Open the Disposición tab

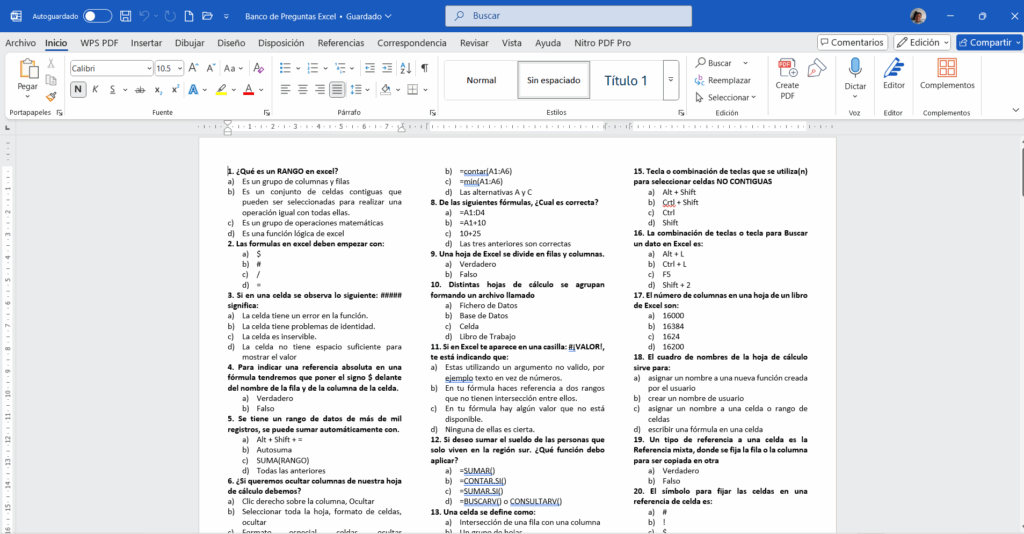tap(281, 43)
